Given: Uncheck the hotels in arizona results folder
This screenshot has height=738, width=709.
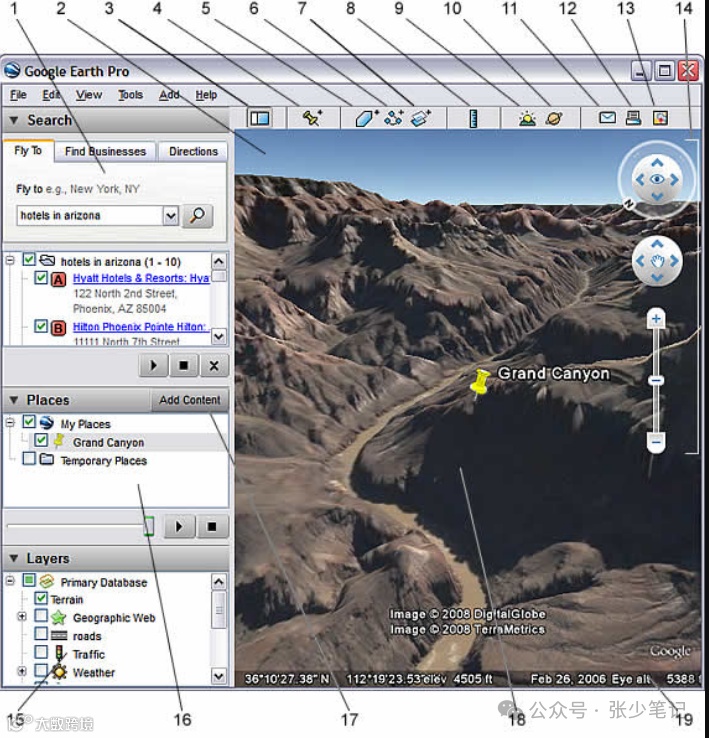Looking at the screenshot, I should pyautogui.click(x=29, y=259).
